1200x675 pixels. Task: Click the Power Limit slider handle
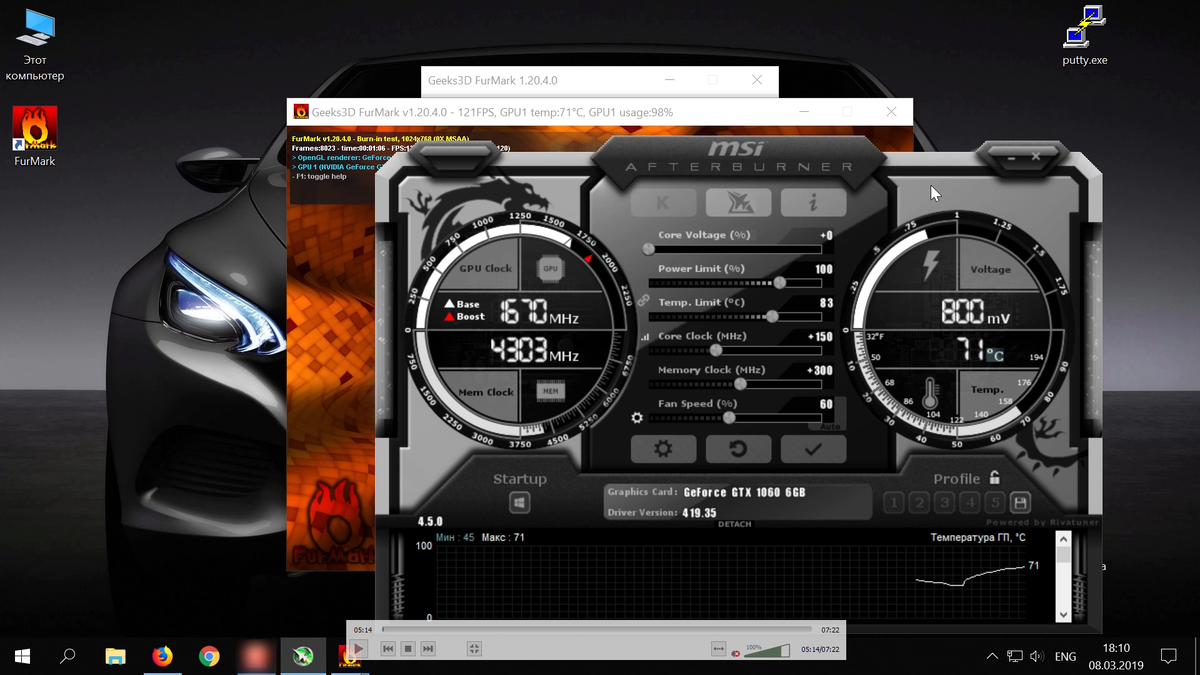pos(779,283)
